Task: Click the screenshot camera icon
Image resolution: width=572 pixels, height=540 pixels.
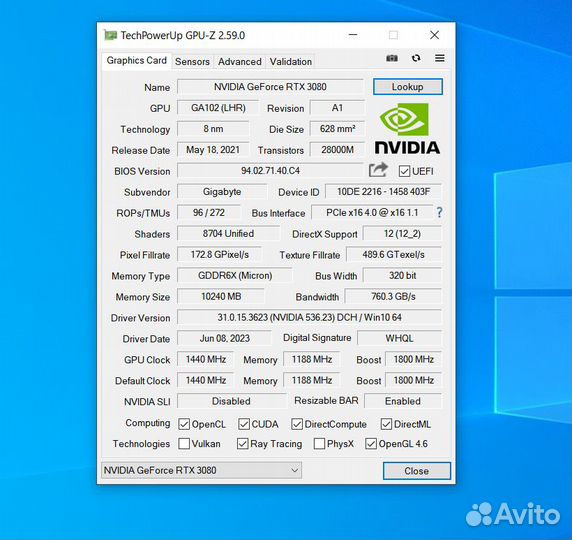Action: (392, 58)
